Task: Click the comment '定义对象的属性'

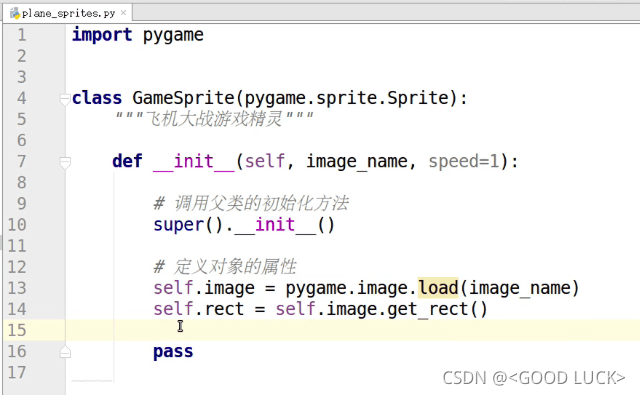Action: 236,267
